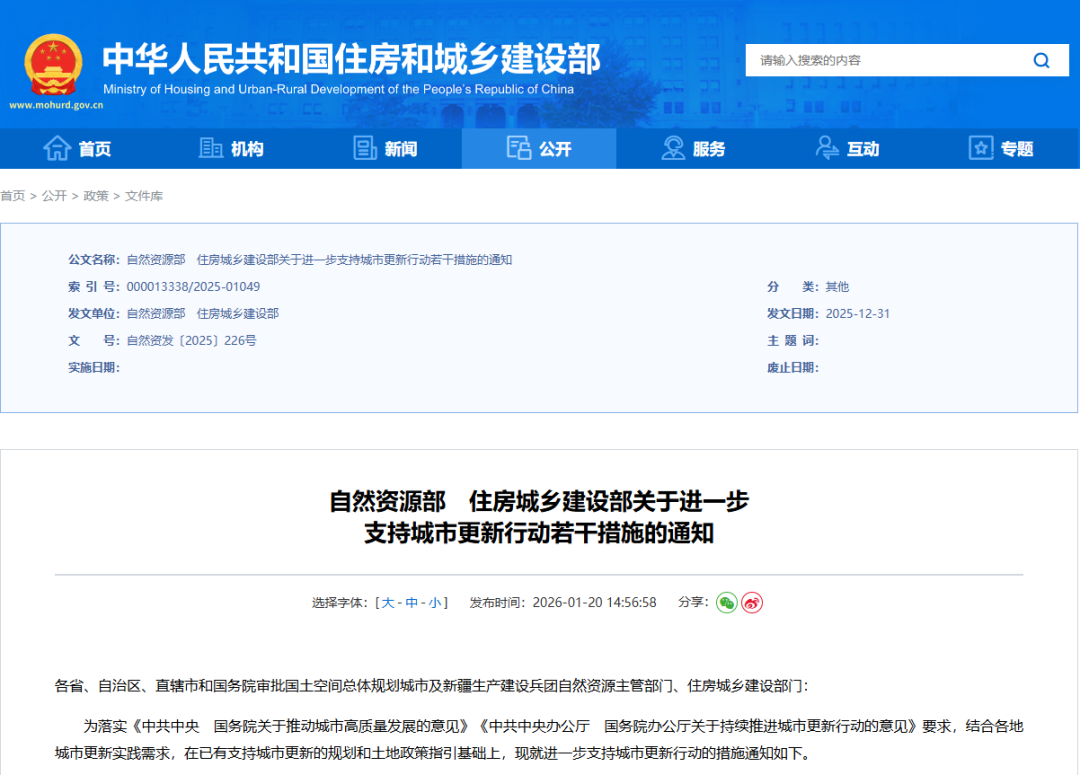The height and width of the screenshot is (775, 1080).
Task: Click the 新闻 newspaper icon
Action: point(365,148)
